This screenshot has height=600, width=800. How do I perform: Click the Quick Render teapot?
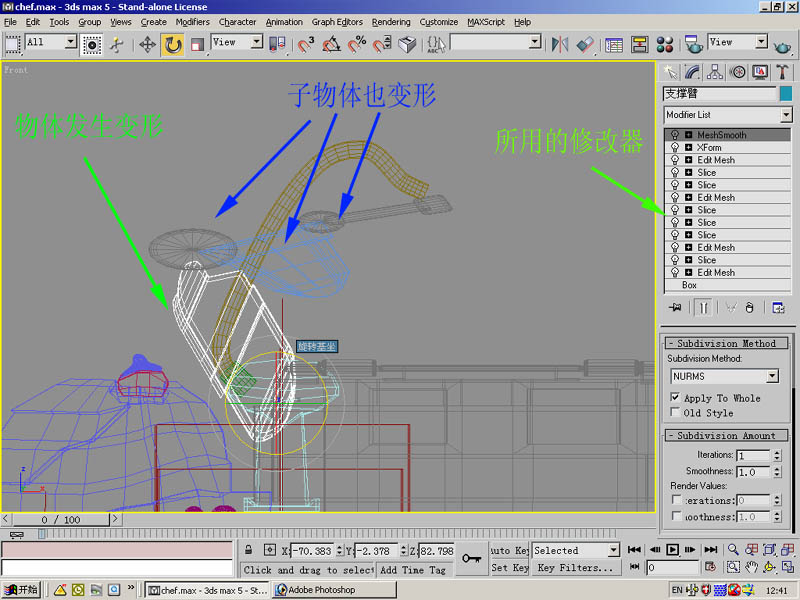point(782,46)
